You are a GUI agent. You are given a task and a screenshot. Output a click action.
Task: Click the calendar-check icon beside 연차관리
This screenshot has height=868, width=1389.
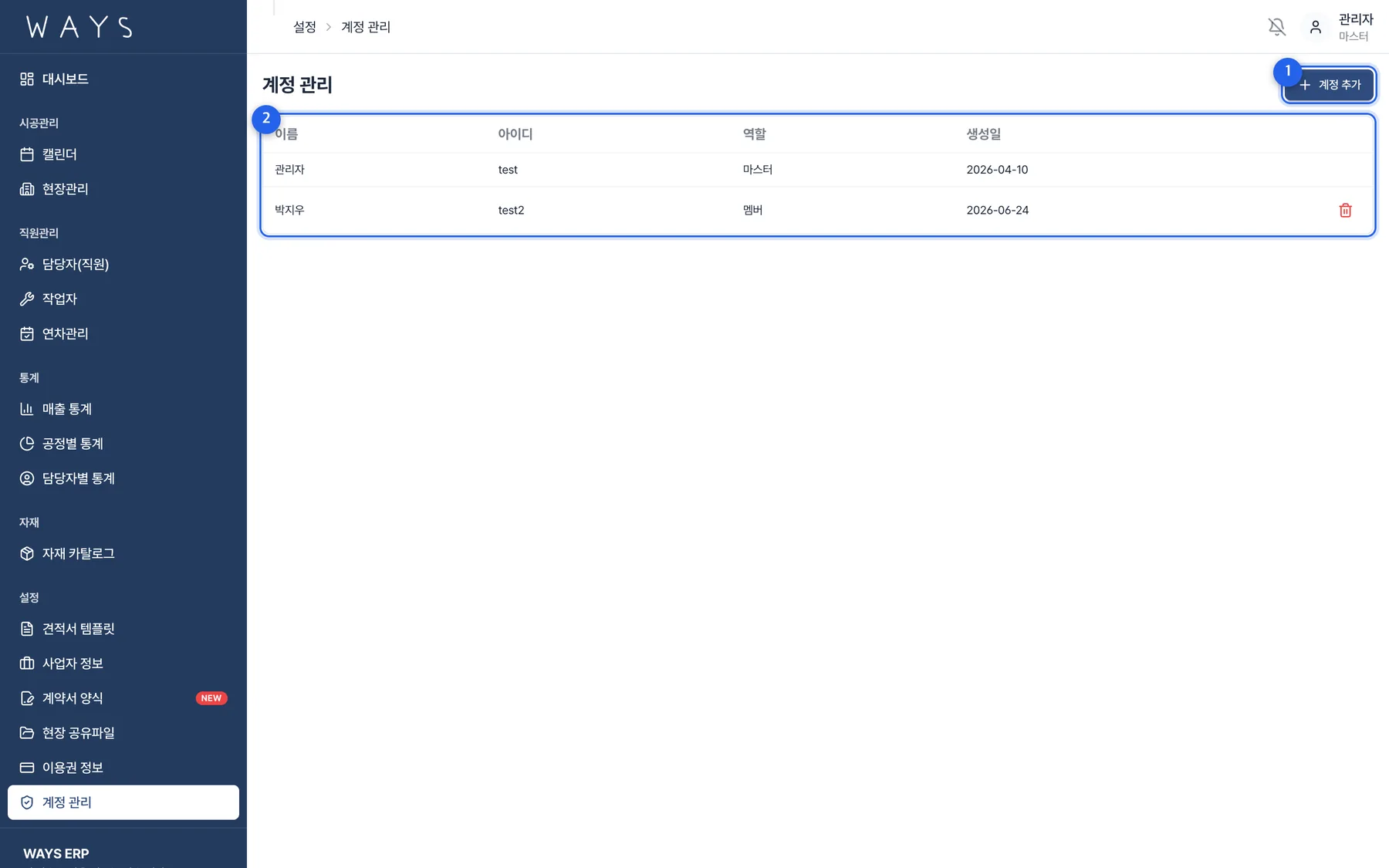coord(27,333)
